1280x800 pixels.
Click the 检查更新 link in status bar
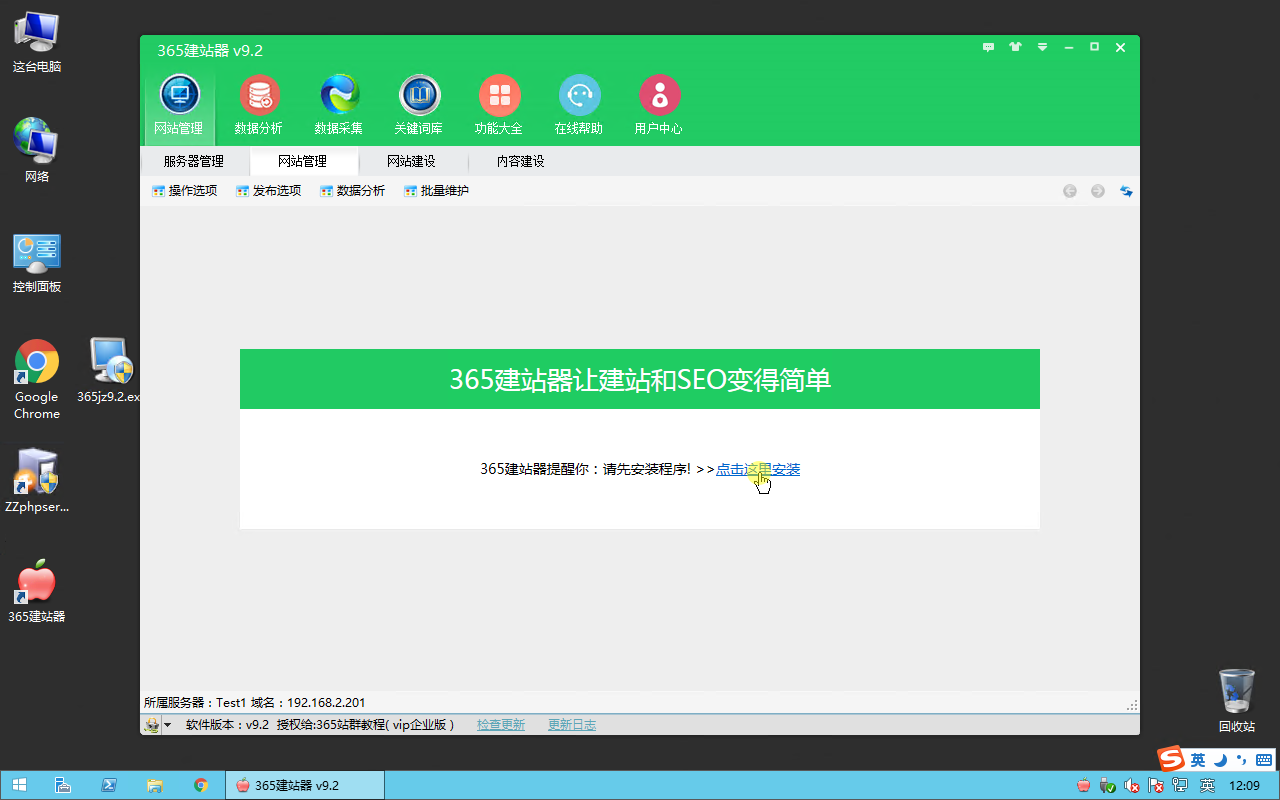(x=501, y=725)
